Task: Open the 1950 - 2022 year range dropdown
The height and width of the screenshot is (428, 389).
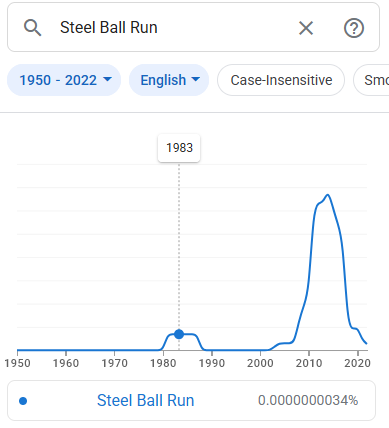Action: coord(64,80)
